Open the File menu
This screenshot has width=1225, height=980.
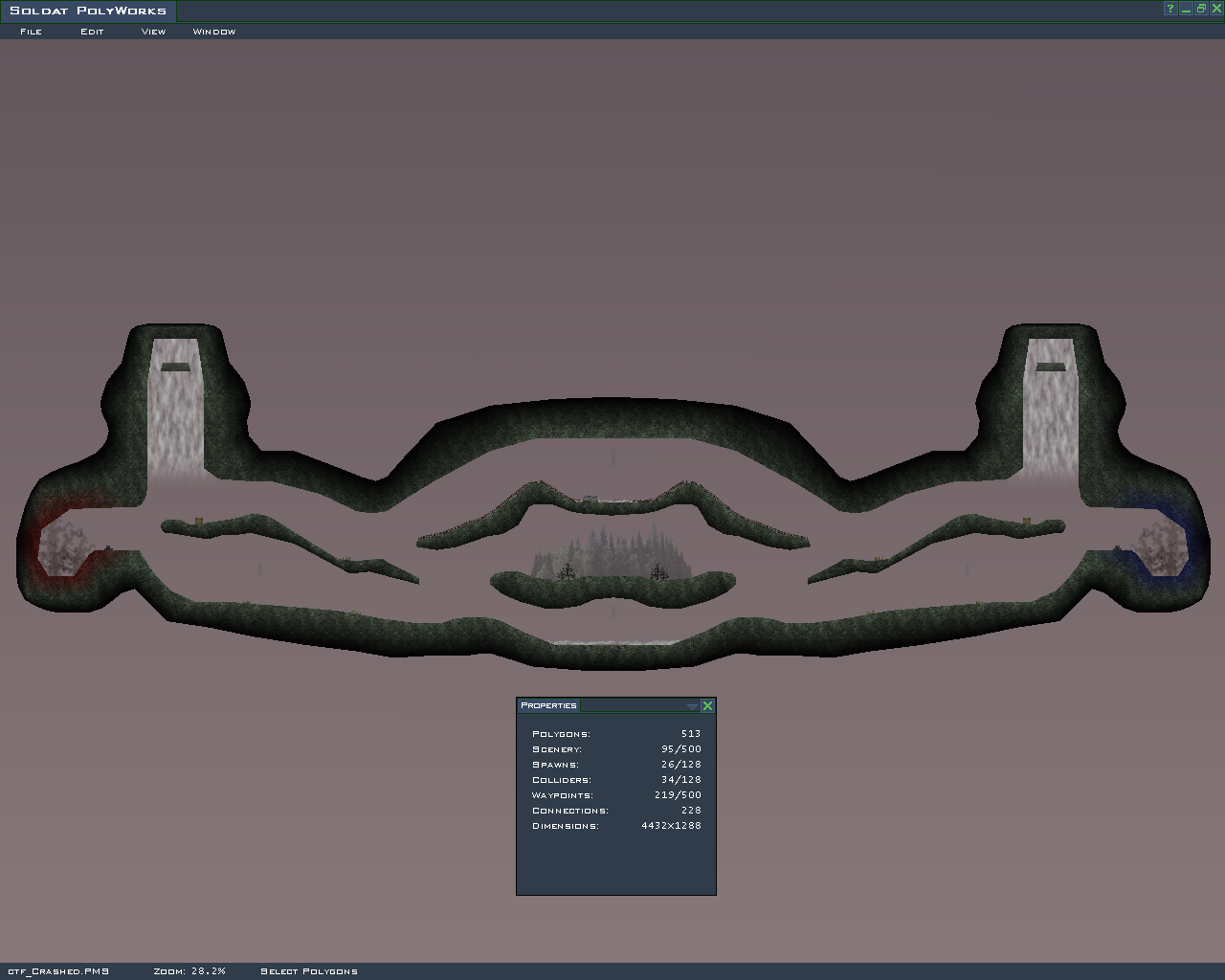point(31,32)
